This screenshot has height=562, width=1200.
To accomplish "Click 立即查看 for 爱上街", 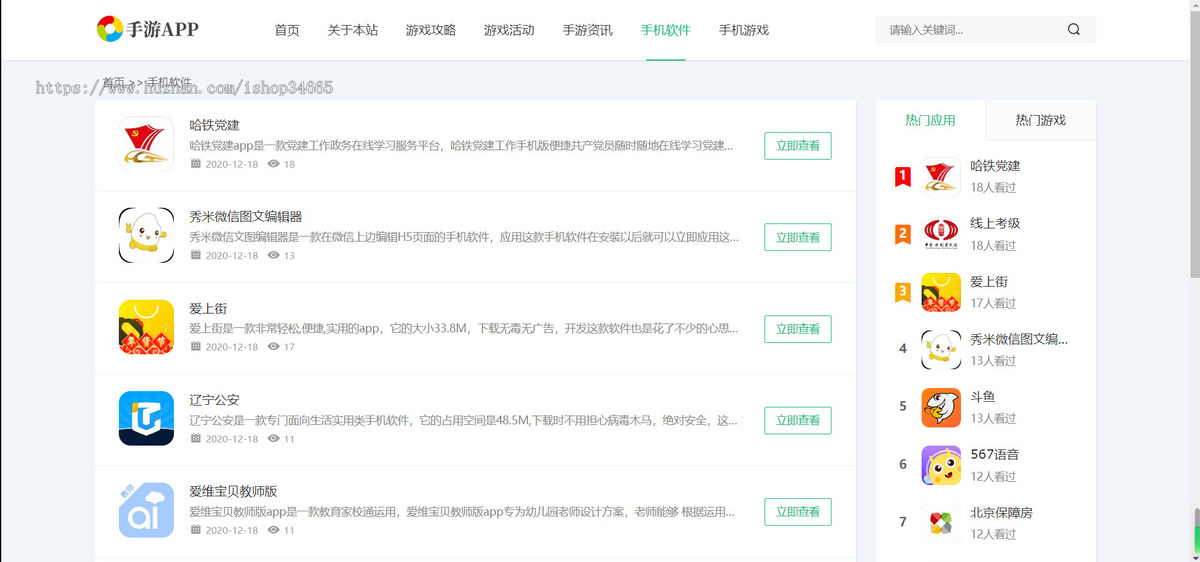I will click(798, 329).
